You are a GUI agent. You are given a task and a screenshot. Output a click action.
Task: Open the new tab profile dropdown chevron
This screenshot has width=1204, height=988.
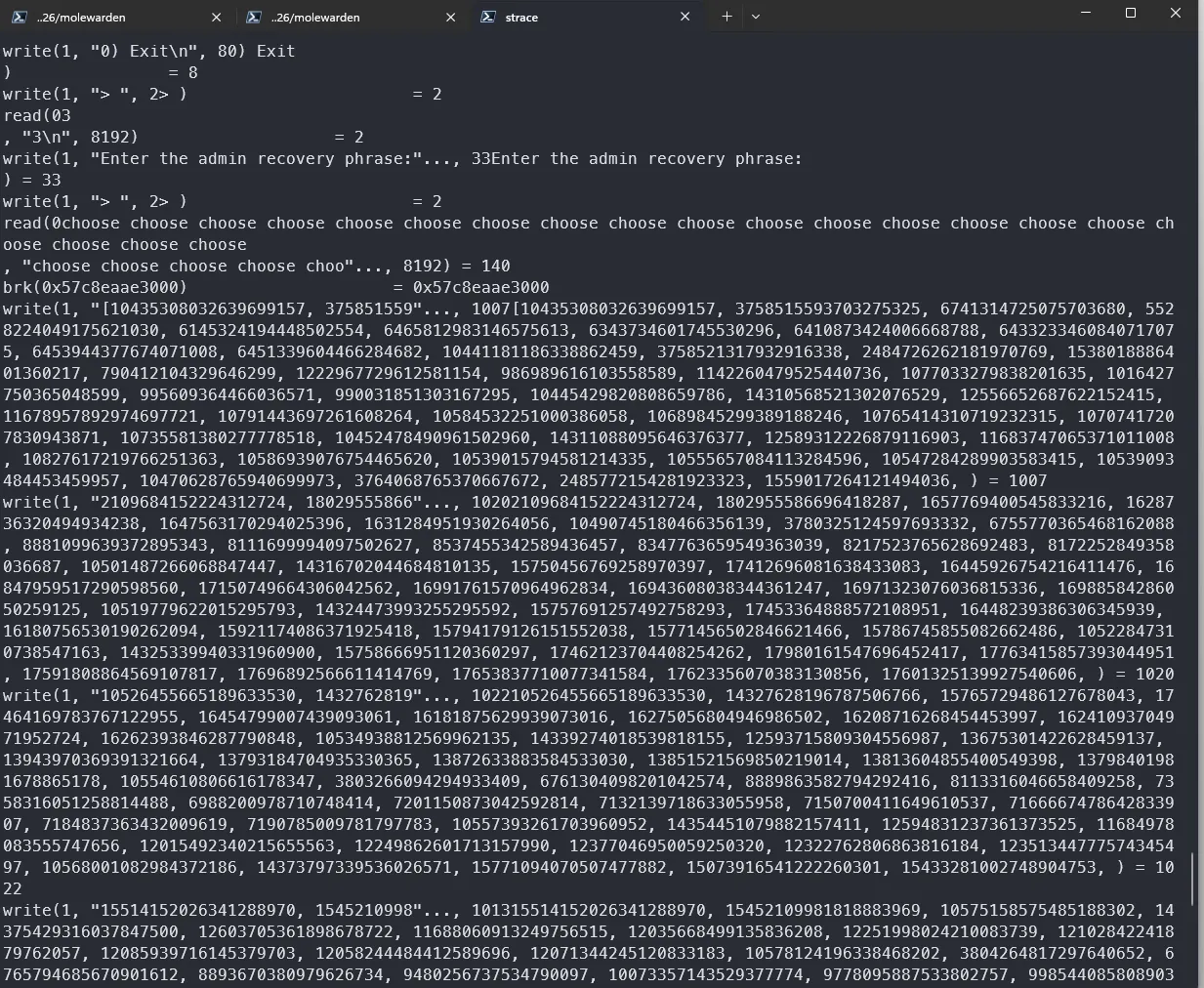(756, 17)
